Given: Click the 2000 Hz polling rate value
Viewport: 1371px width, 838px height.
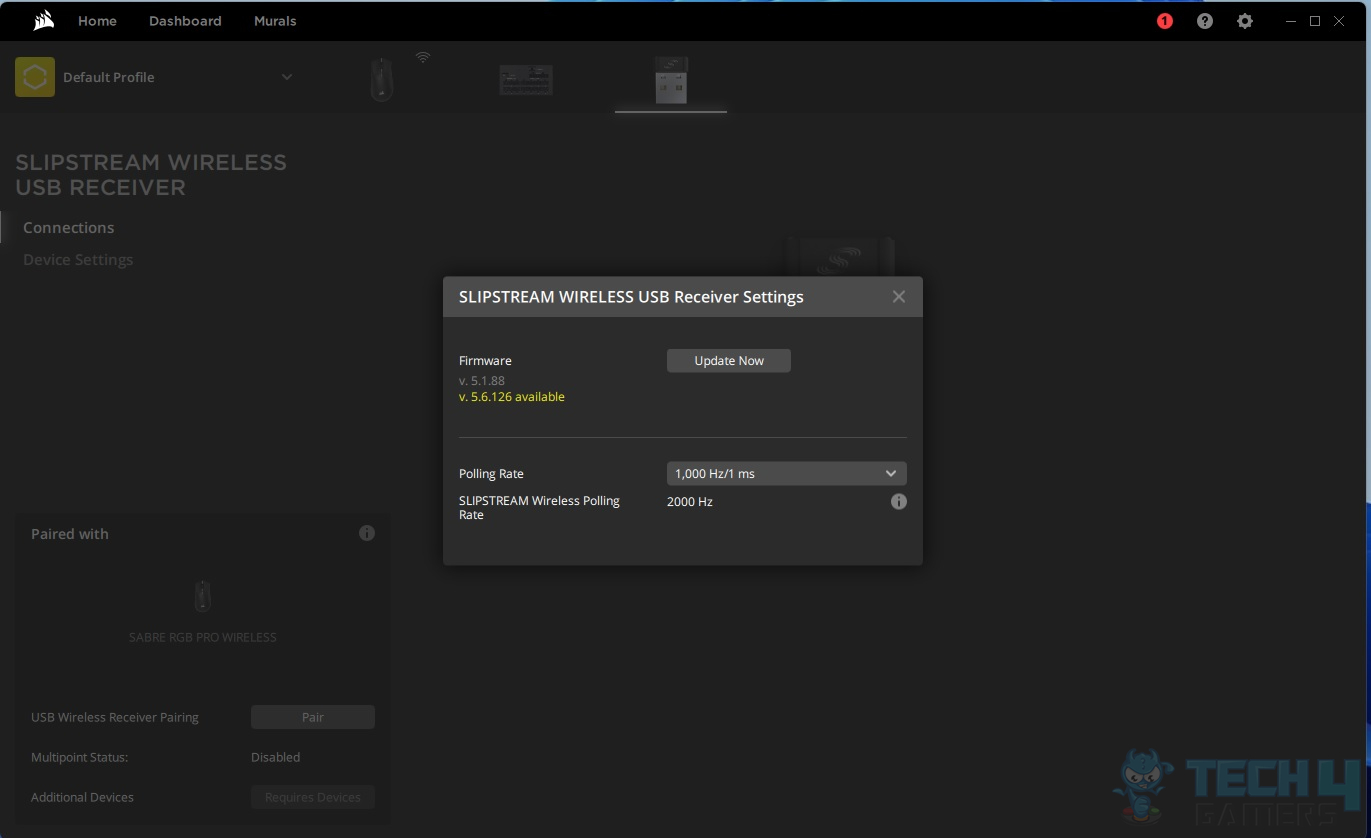Looking at the screenshot, I should (x=690, y=502).
